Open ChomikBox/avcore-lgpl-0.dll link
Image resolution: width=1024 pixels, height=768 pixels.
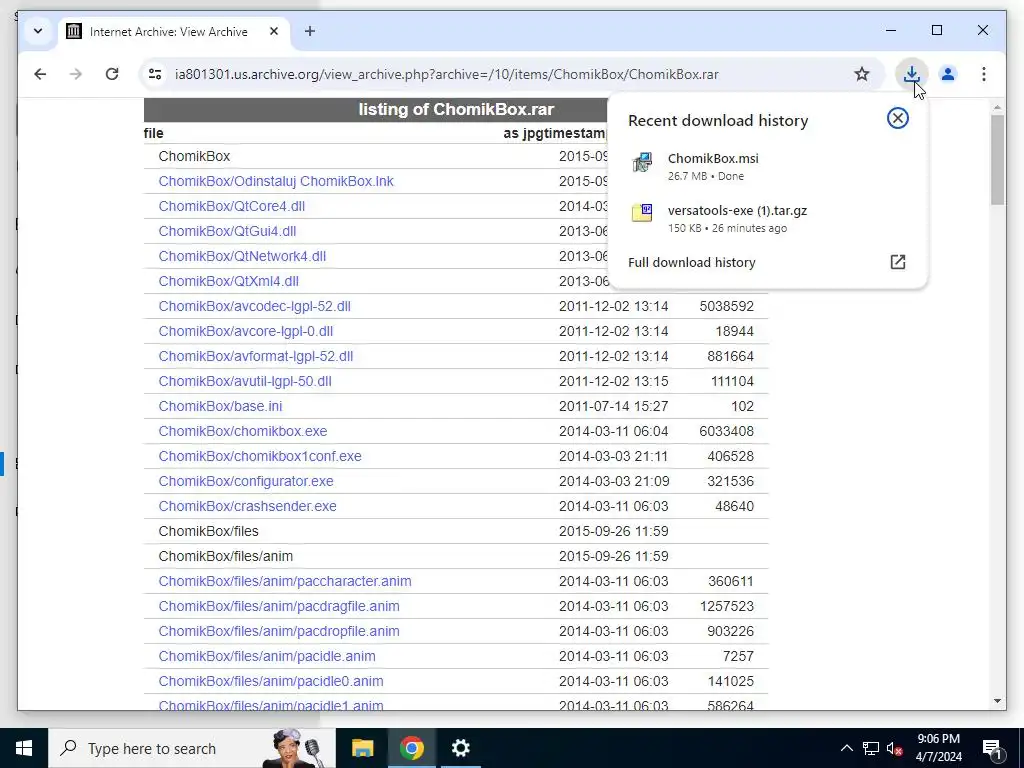pos(246,331)
